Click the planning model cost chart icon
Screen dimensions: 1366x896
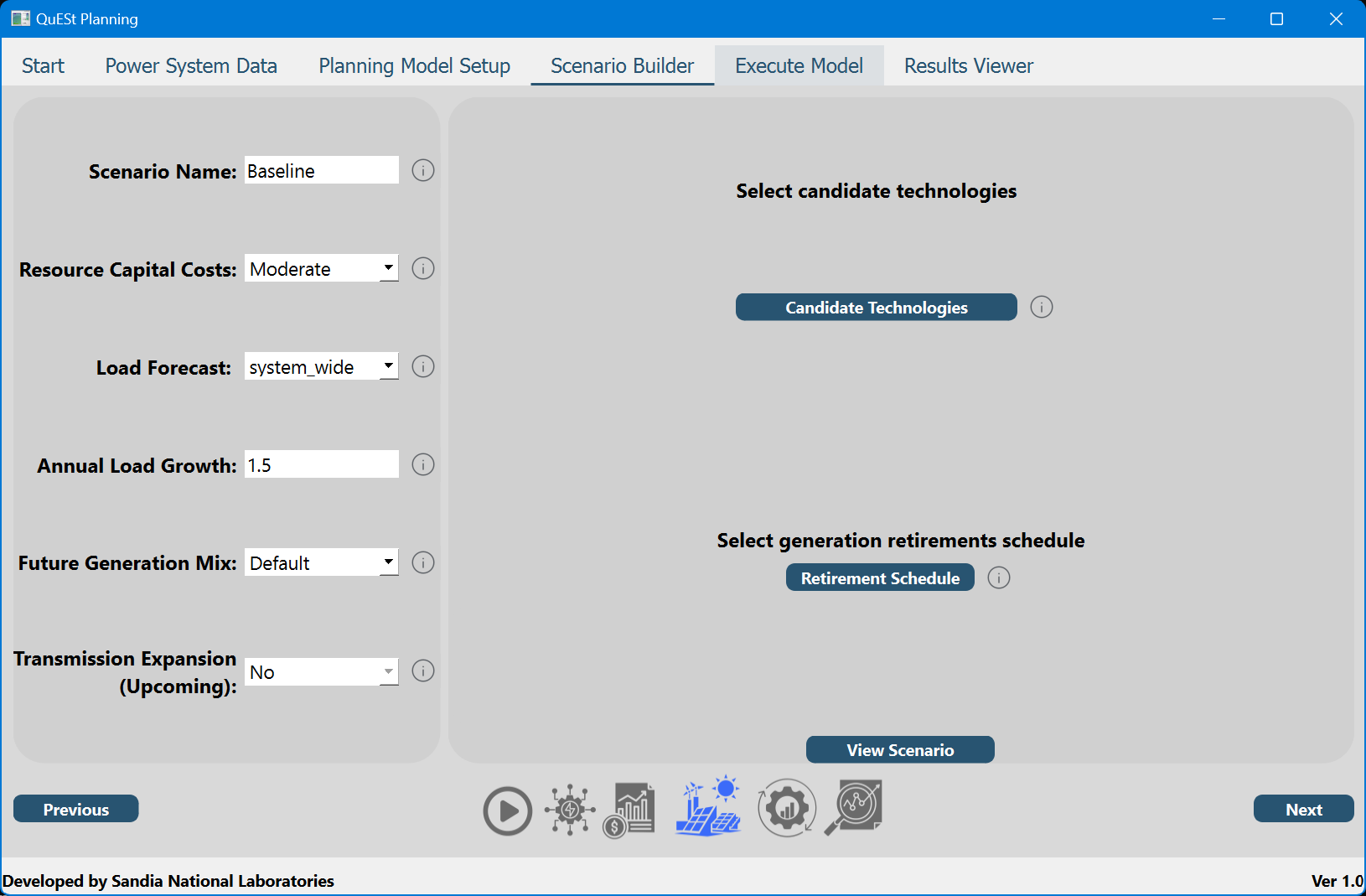point(629,810)
